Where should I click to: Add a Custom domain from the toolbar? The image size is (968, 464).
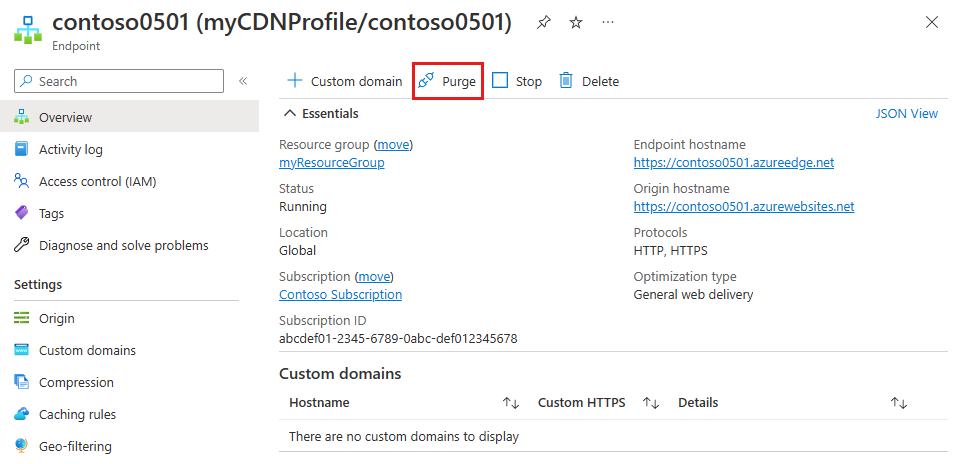(x=345, y=81)
